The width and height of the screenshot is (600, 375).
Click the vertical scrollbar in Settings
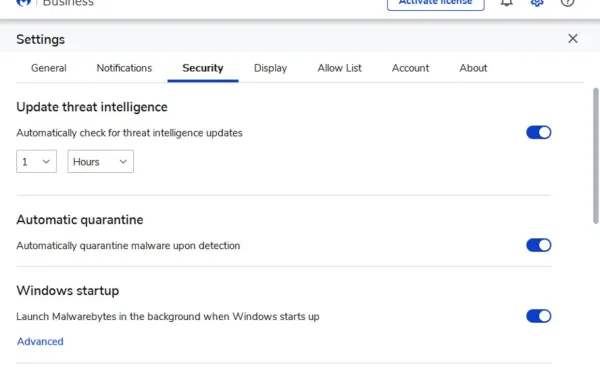coord(596,156)
